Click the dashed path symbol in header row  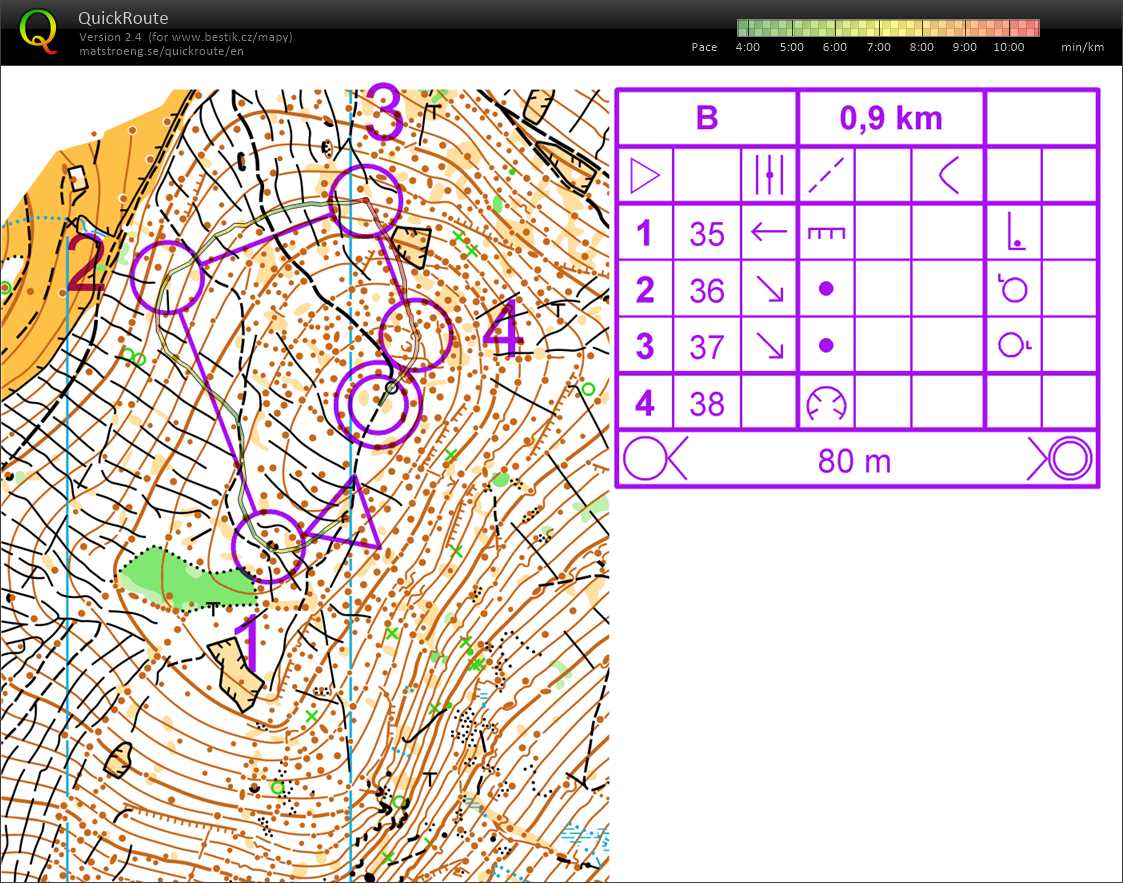pyautogui.click(x=826, y=177)
